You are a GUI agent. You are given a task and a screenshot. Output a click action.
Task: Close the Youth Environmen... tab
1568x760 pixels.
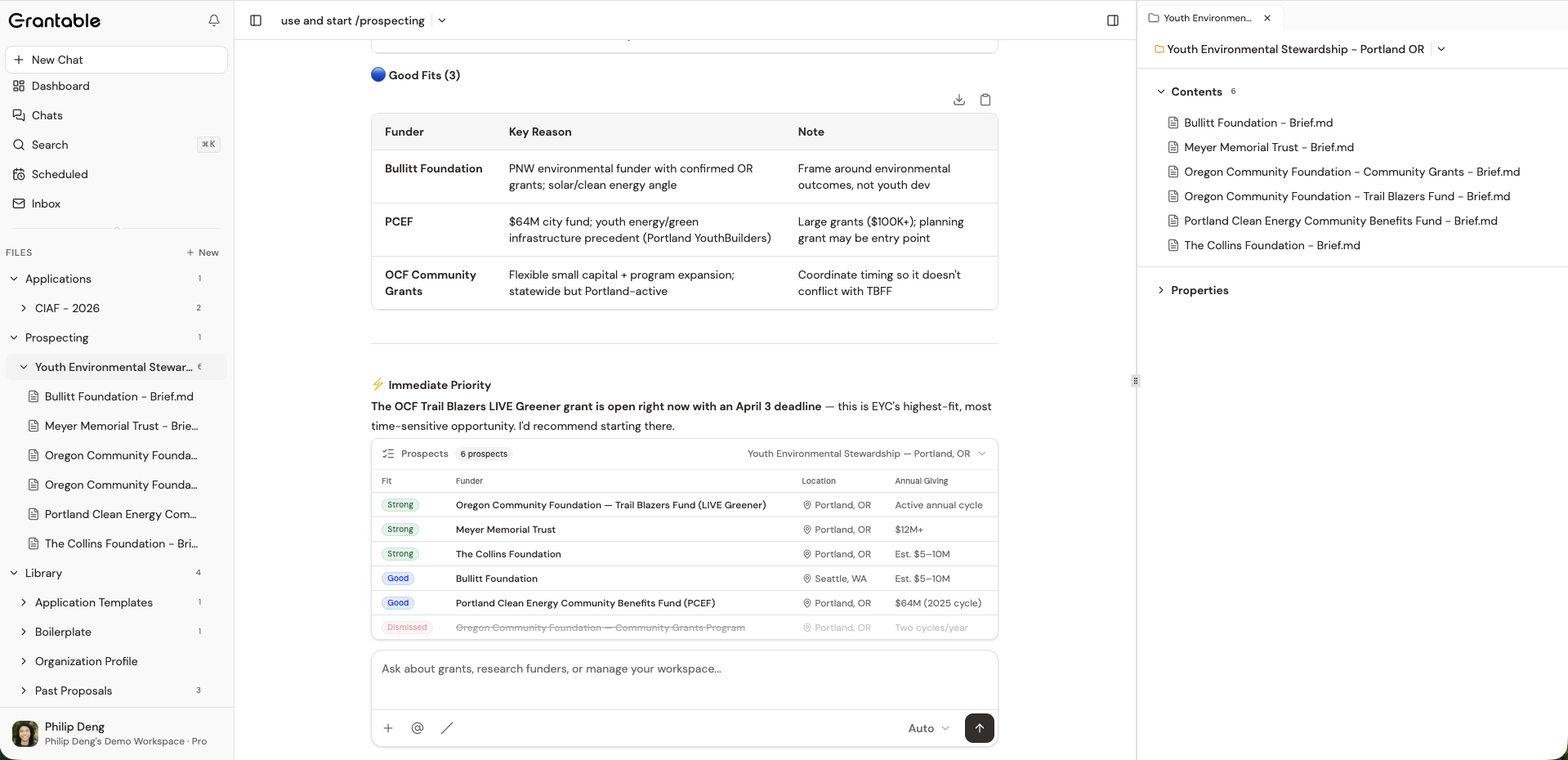pos(1267,18)
